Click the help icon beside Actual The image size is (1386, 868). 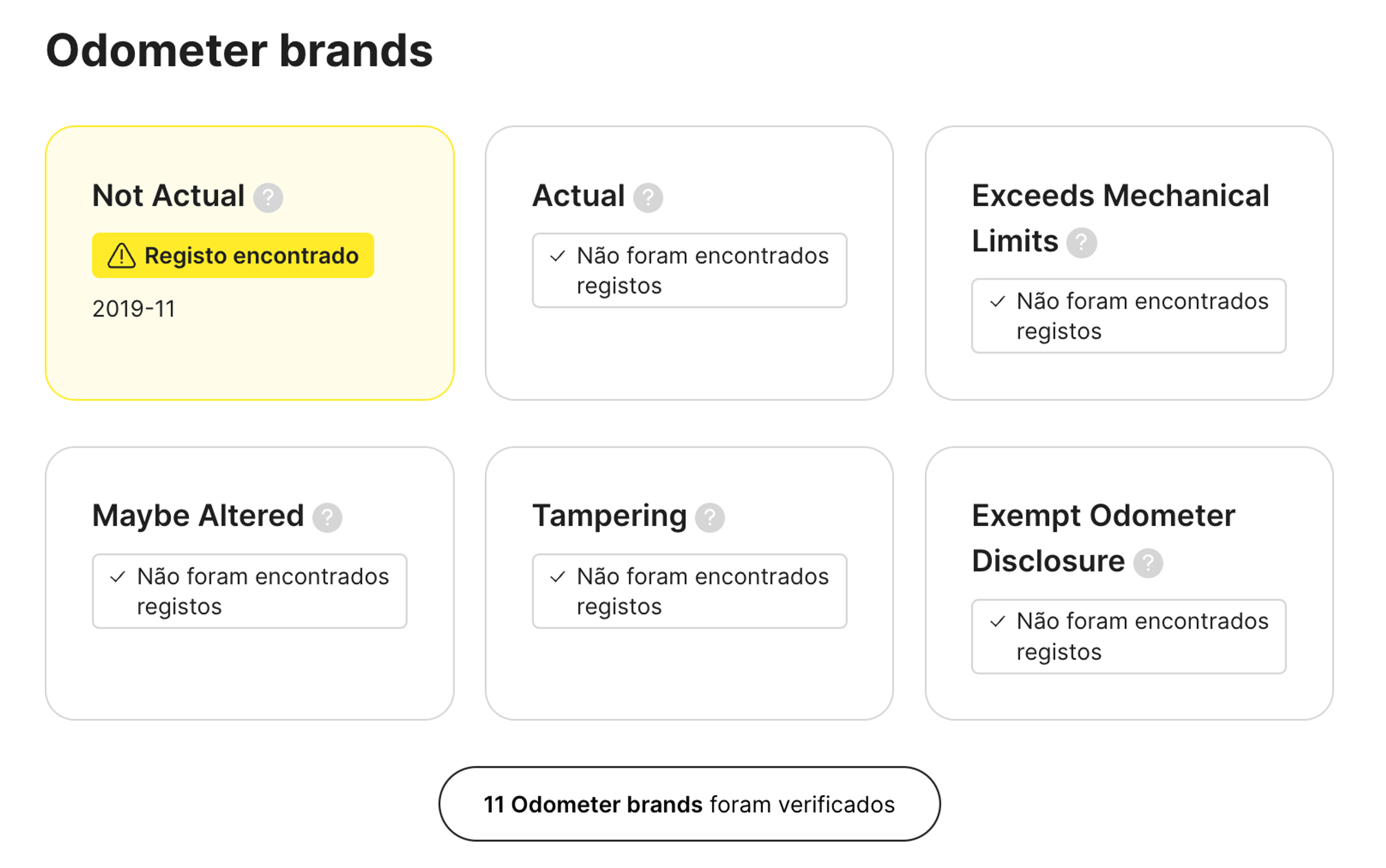pyautogui.click(x=649, y=197)
